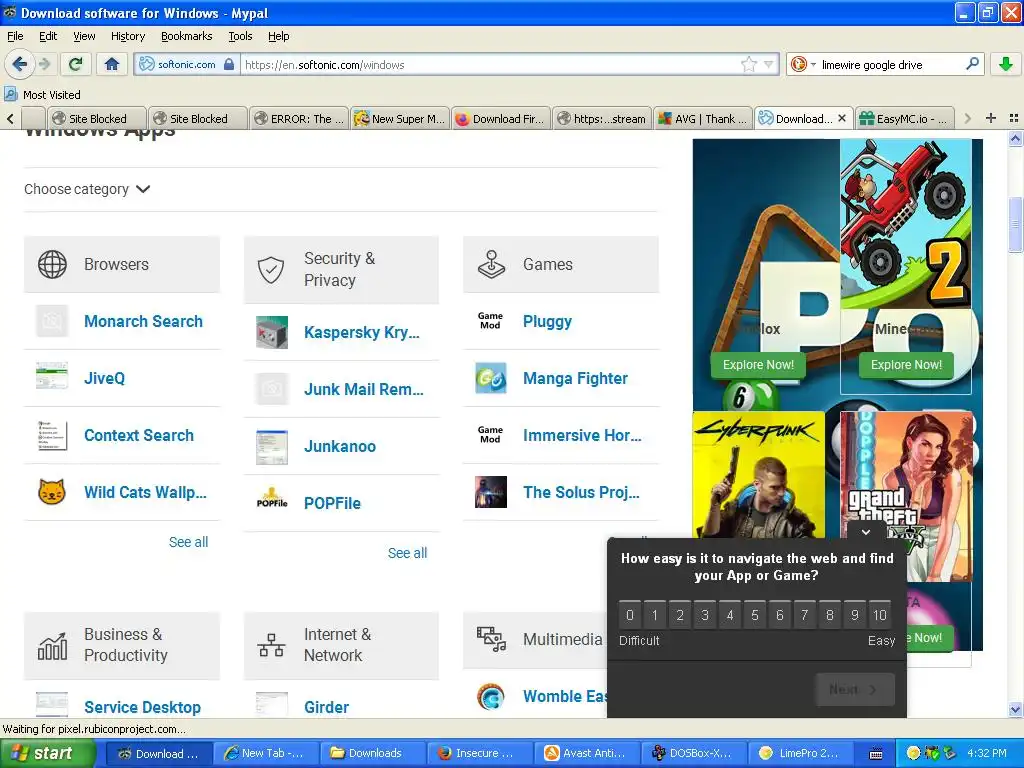The image size is (1024, 768).
Task: Switch to the New Super M... tab
Action: point(400,118)
